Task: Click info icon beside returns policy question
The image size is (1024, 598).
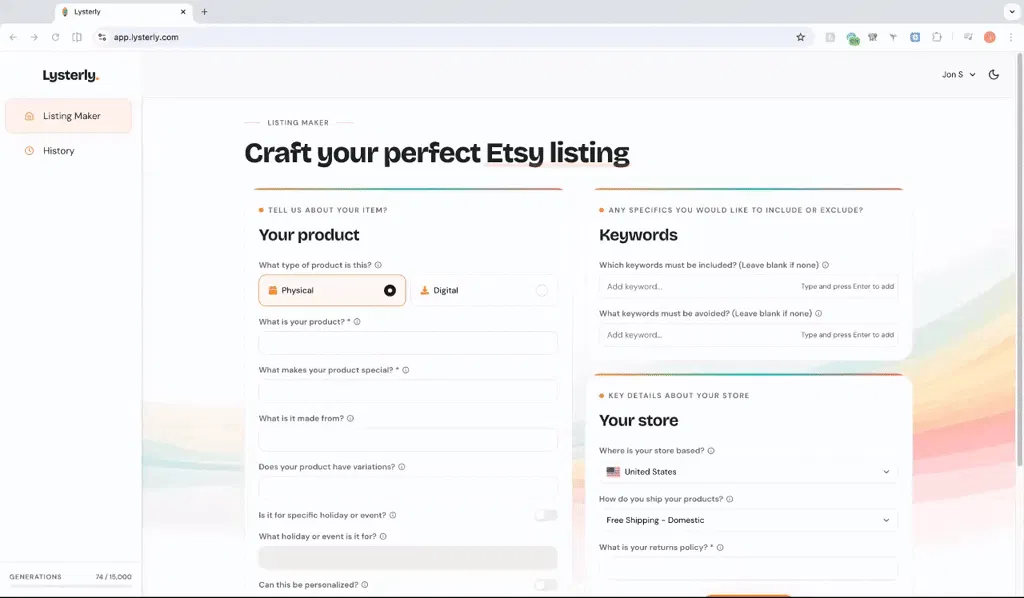Action: [x=720, y=547]
